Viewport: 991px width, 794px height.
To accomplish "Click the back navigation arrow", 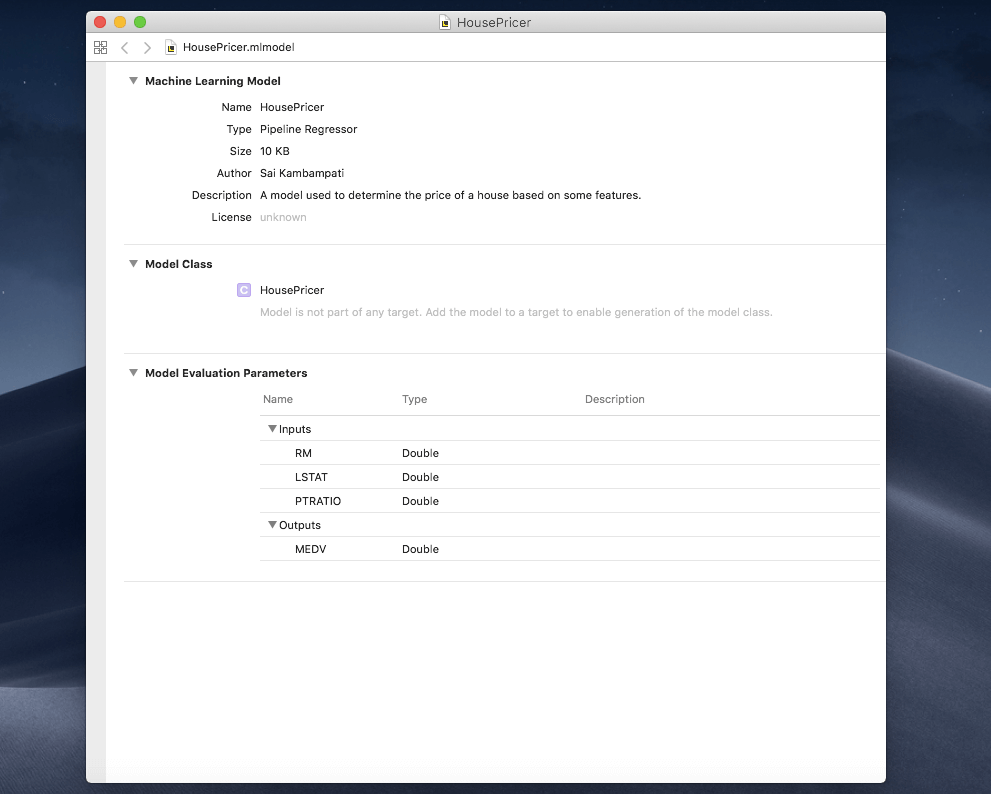I will coord(125,47).
